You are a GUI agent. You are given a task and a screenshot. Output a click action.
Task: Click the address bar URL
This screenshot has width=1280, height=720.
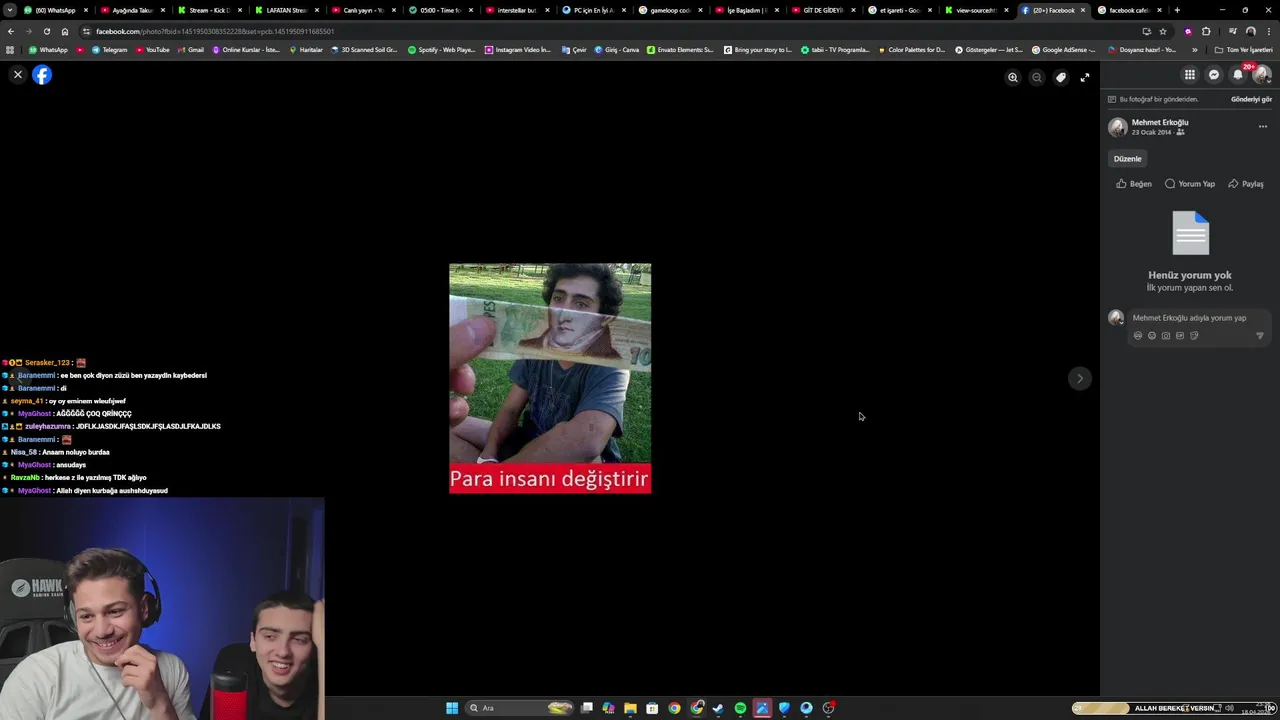tap(215, 31)
